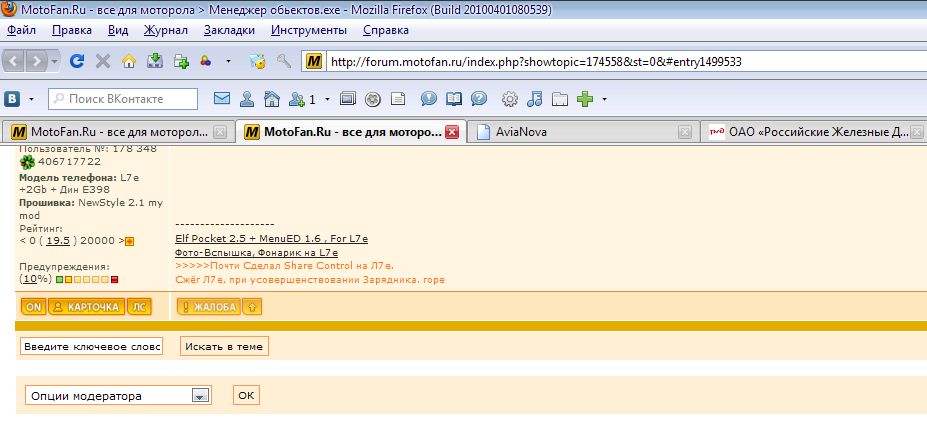
Task: Click the green ICQ flower status icon
Action: coord(27,162)
